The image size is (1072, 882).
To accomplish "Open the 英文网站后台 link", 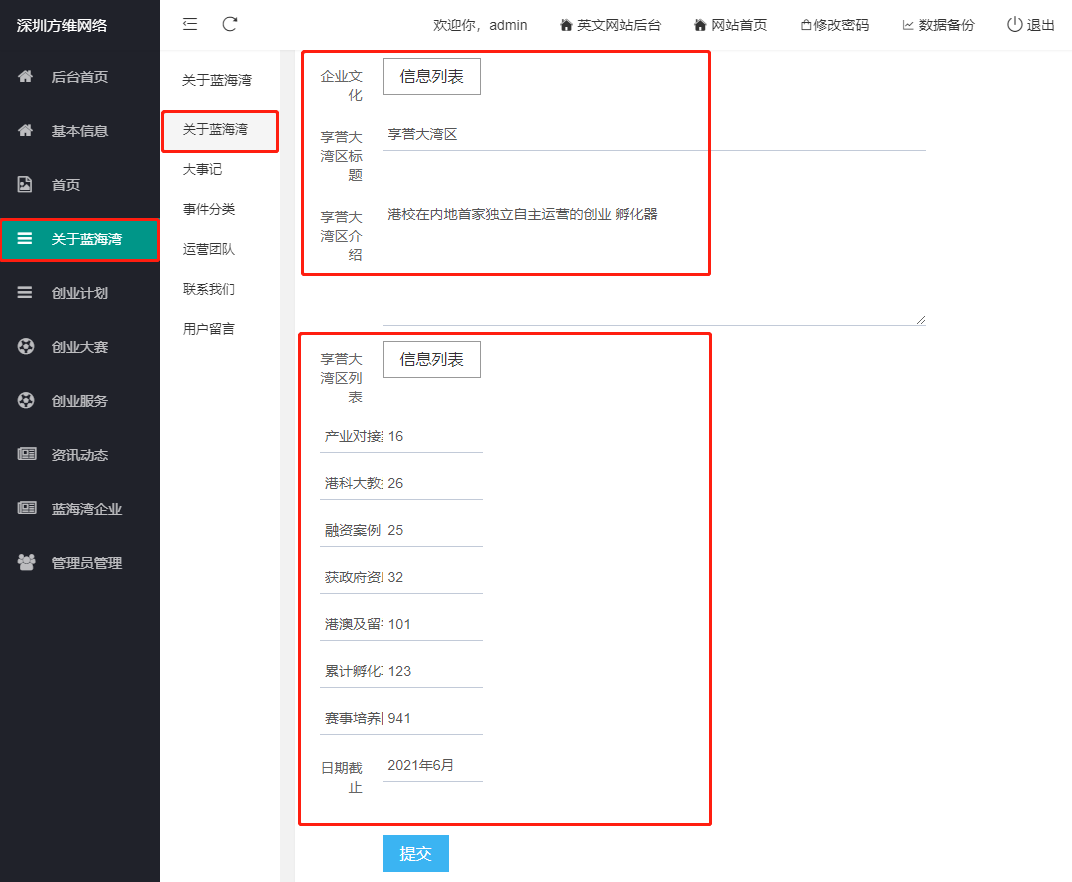I will 610,25.
